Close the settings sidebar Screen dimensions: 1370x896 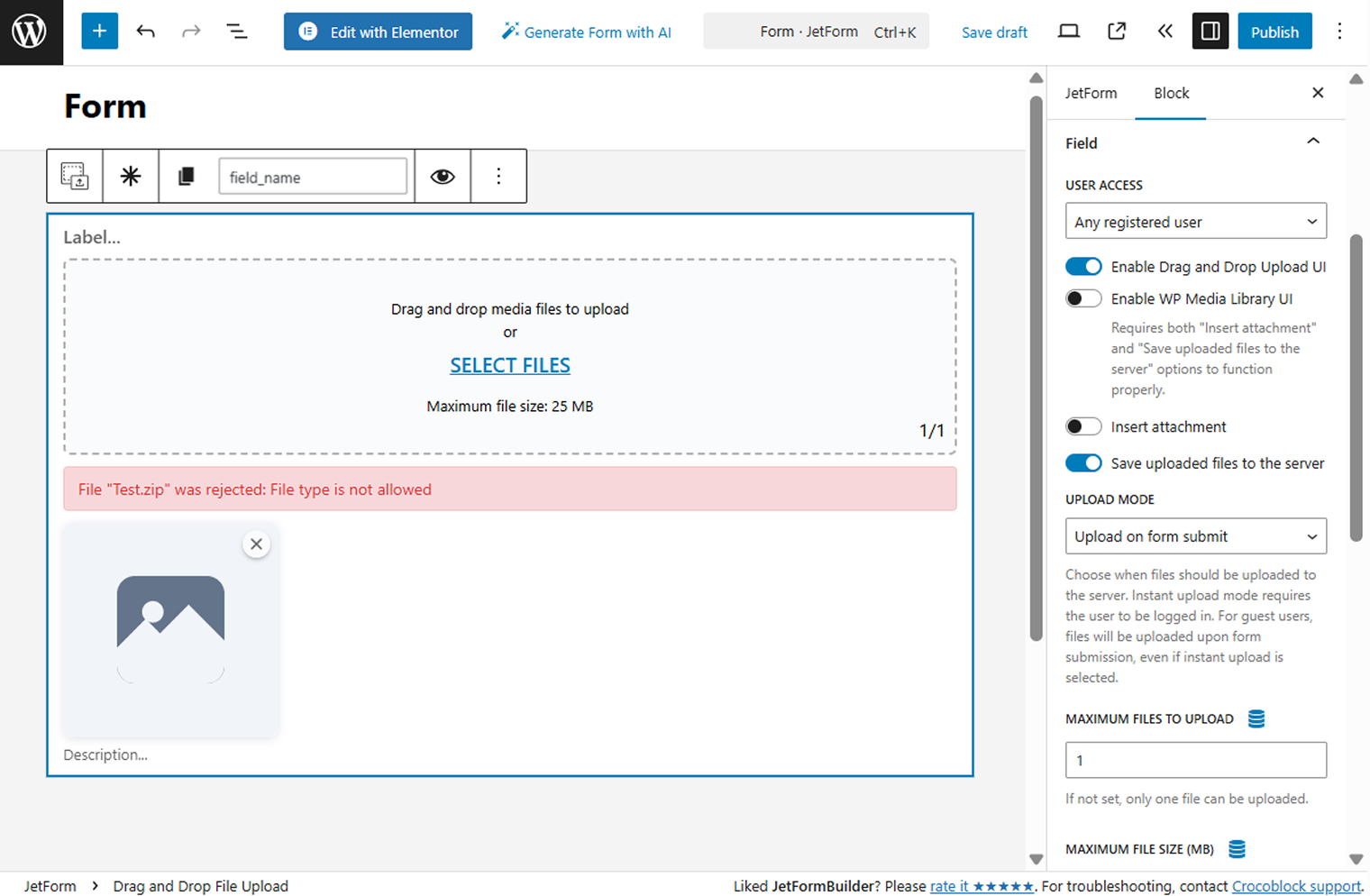tap(1318, 93)
